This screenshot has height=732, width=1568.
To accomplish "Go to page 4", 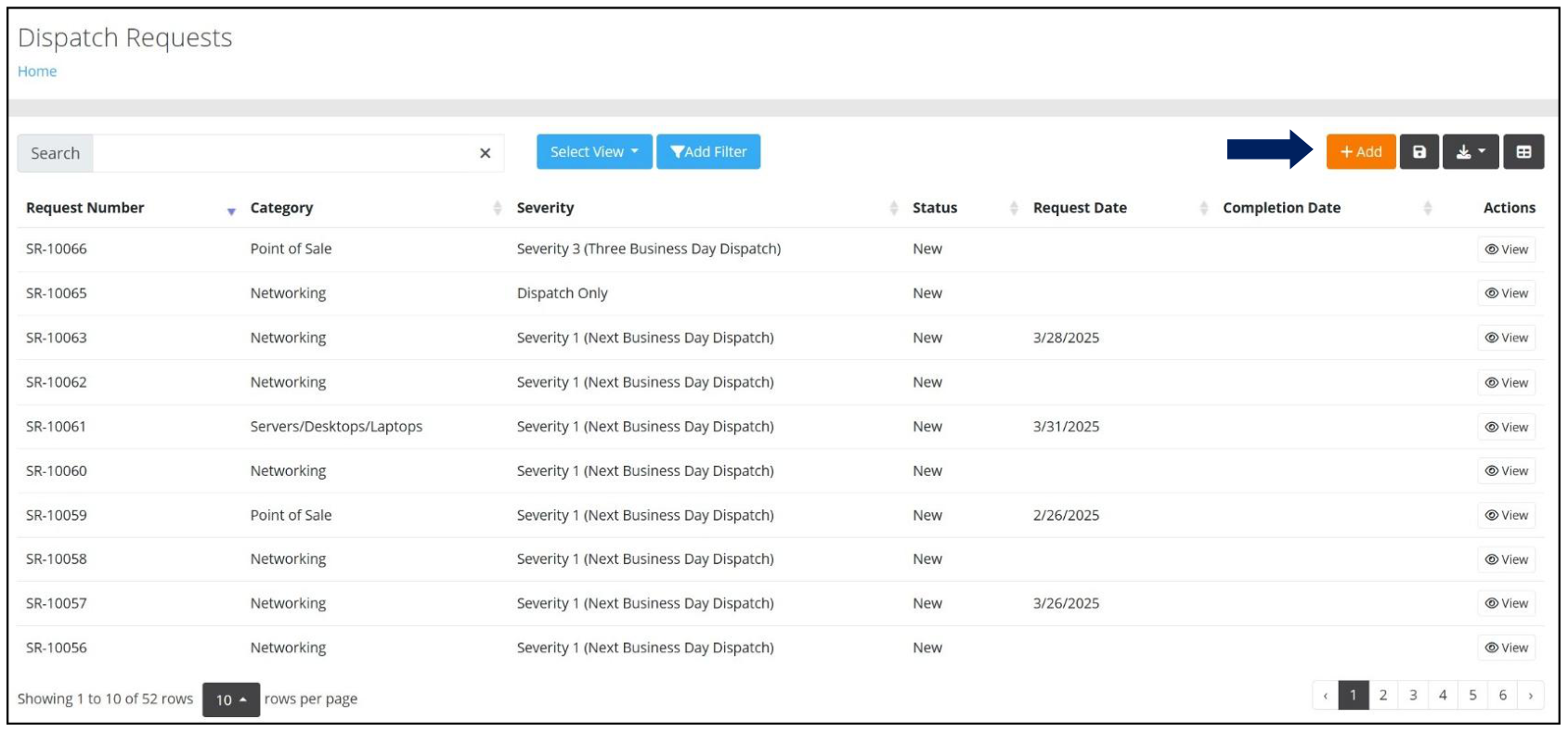I will pyautogui.click(x=1443, y=695).
